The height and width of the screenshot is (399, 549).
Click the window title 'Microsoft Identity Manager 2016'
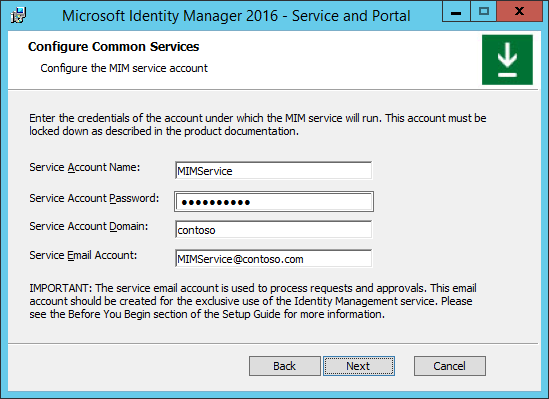[170, 16]
